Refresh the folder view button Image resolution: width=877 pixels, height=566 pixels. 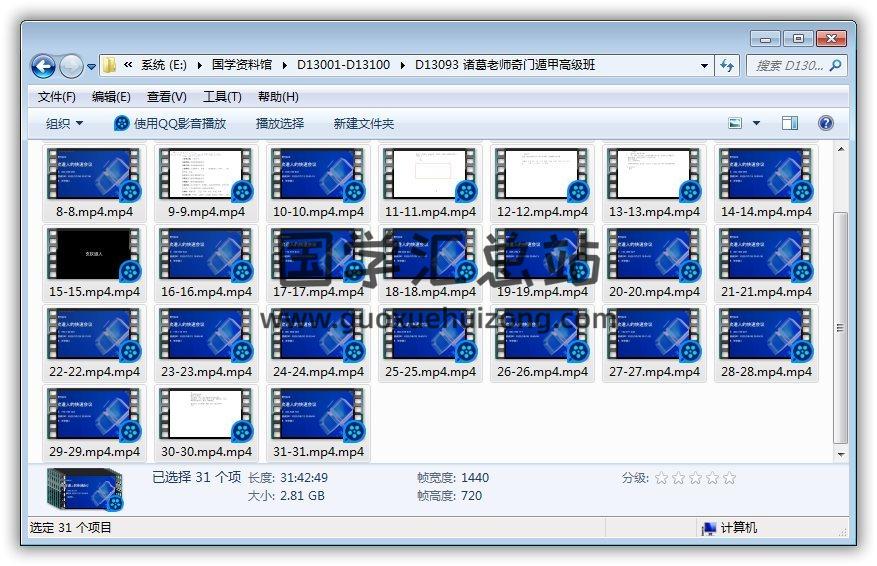click(727, 66)
